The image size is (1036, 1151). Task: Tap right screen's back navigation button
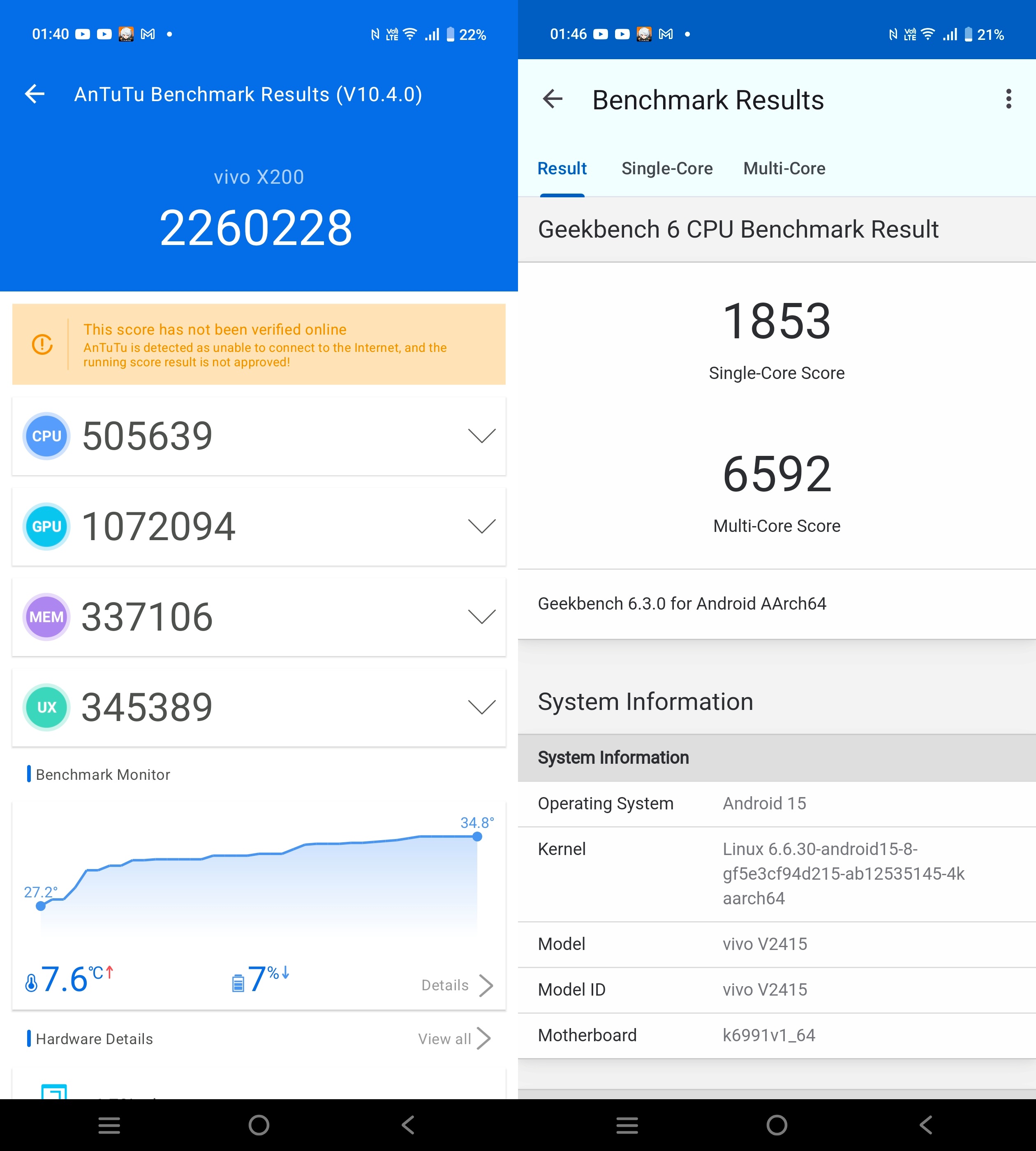(x=926, y=1125)
